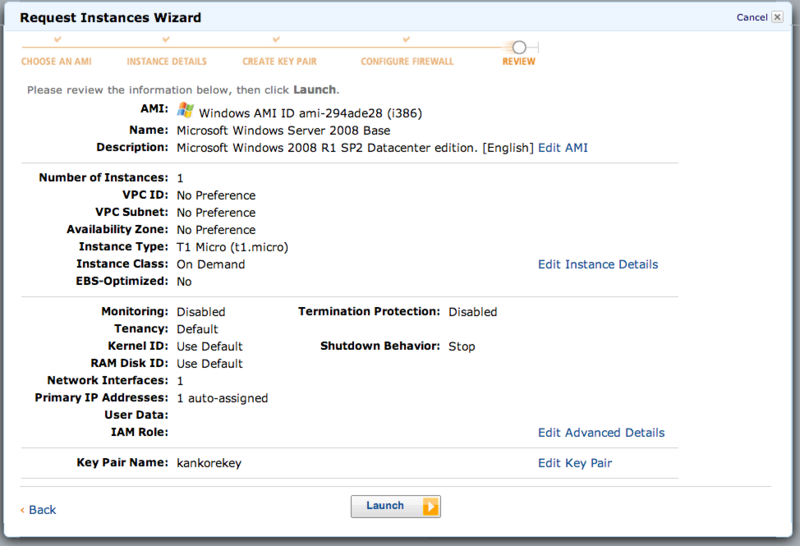Jump to Create Key Pair step

tap(280, 61)
